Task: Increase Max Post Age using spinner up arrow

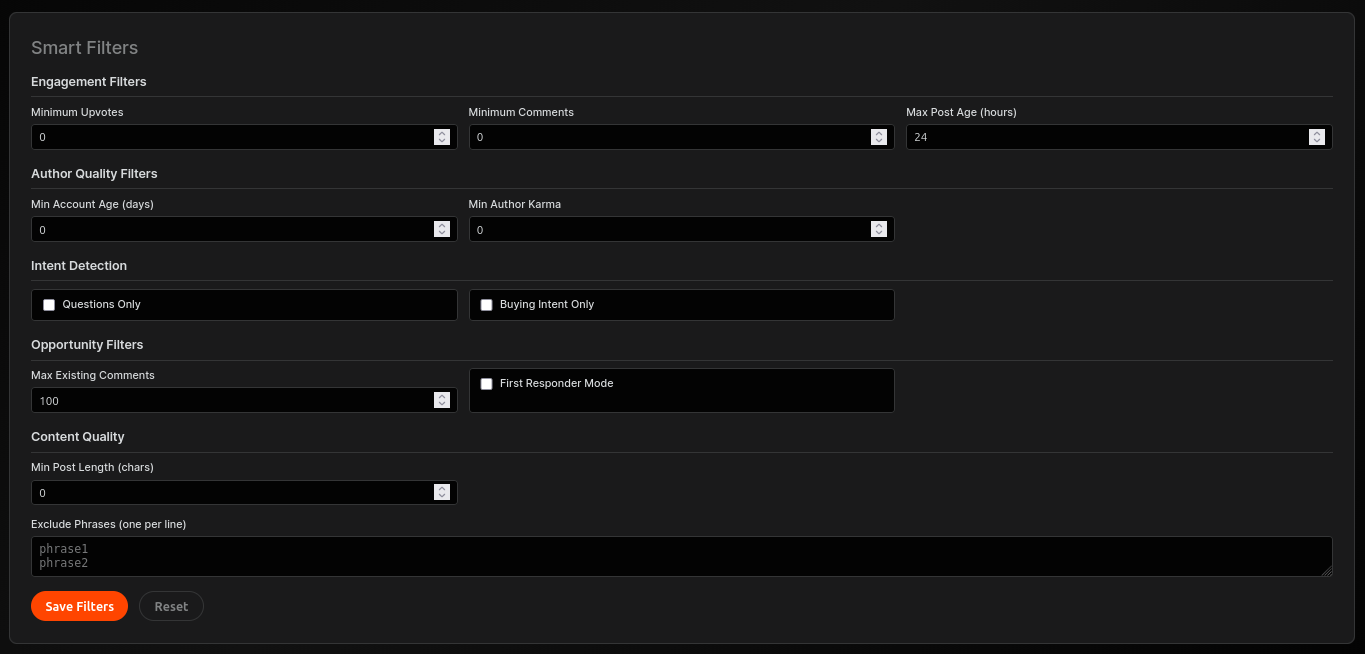Action: (x=1317, y=133)
